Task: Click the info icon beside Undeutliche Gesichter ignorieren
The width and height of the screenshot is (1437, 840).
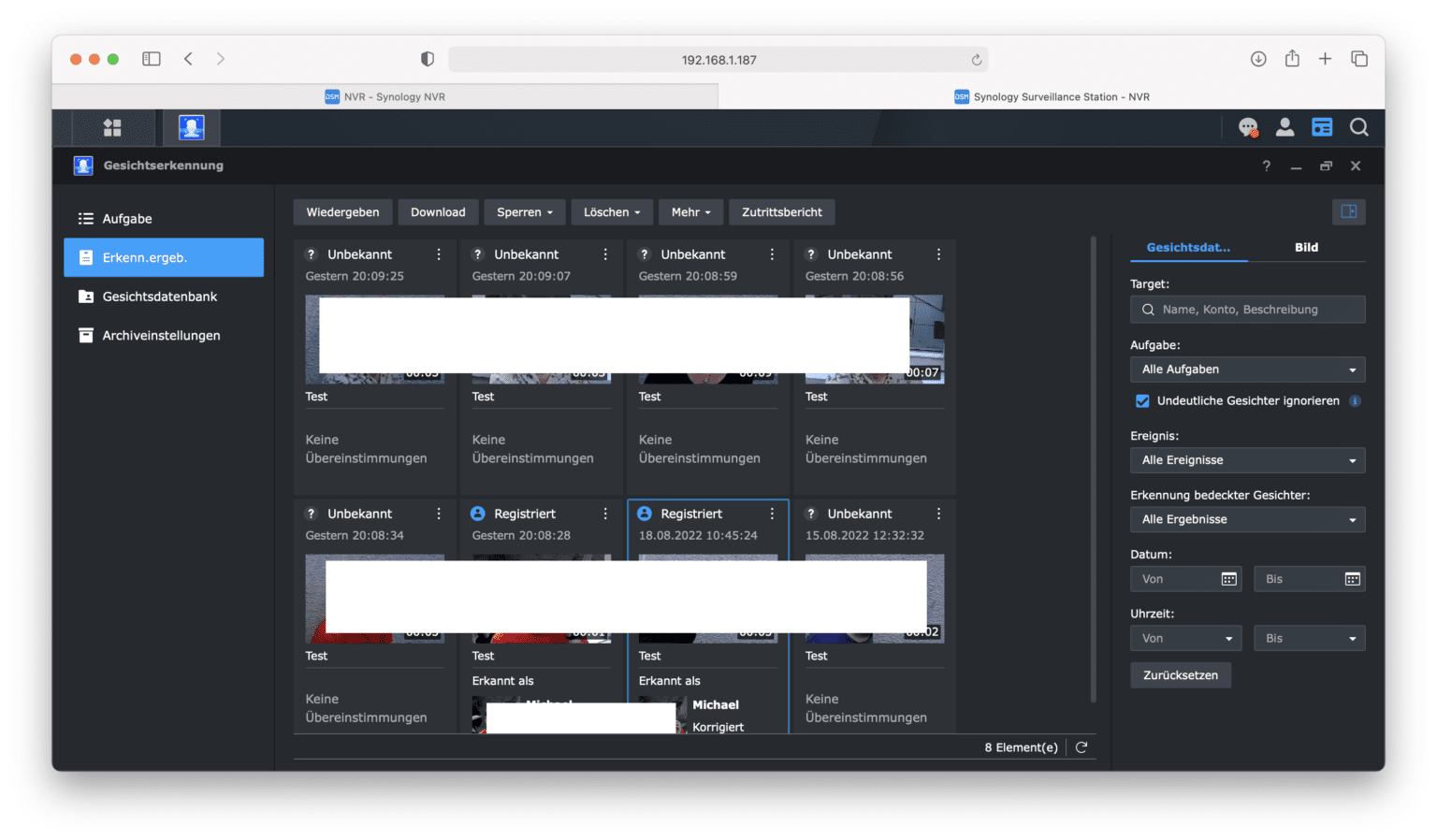Action: click(1355, 400)
